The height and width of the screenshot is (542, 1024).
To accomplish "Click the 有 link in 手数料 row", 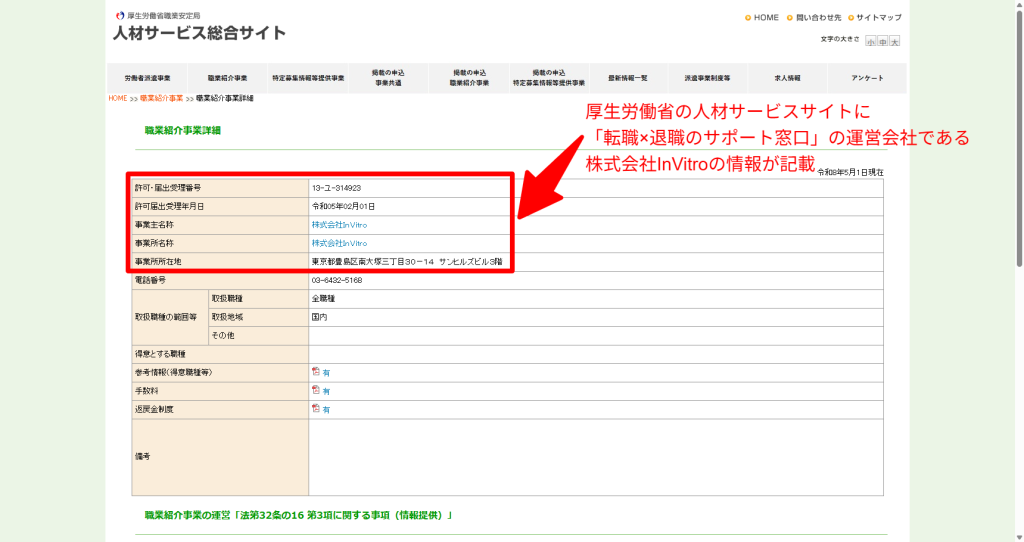I will point(327,391).
